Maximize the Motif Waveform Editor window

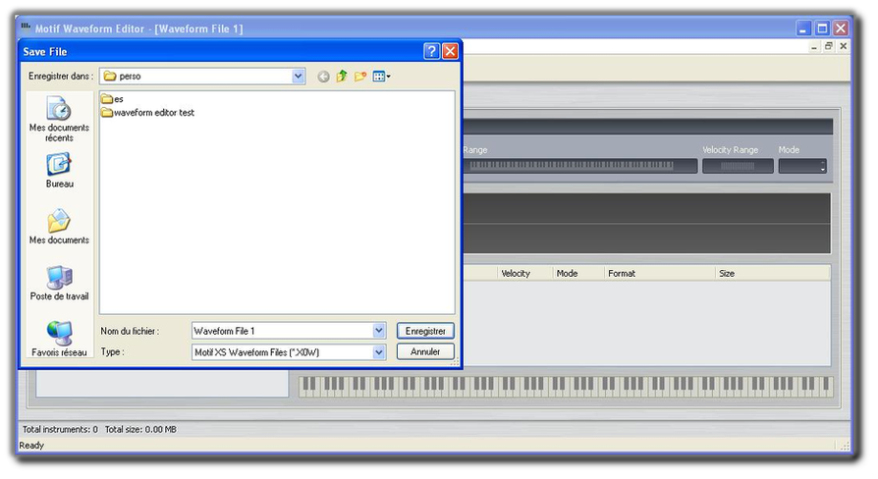(x=822, y=29)
